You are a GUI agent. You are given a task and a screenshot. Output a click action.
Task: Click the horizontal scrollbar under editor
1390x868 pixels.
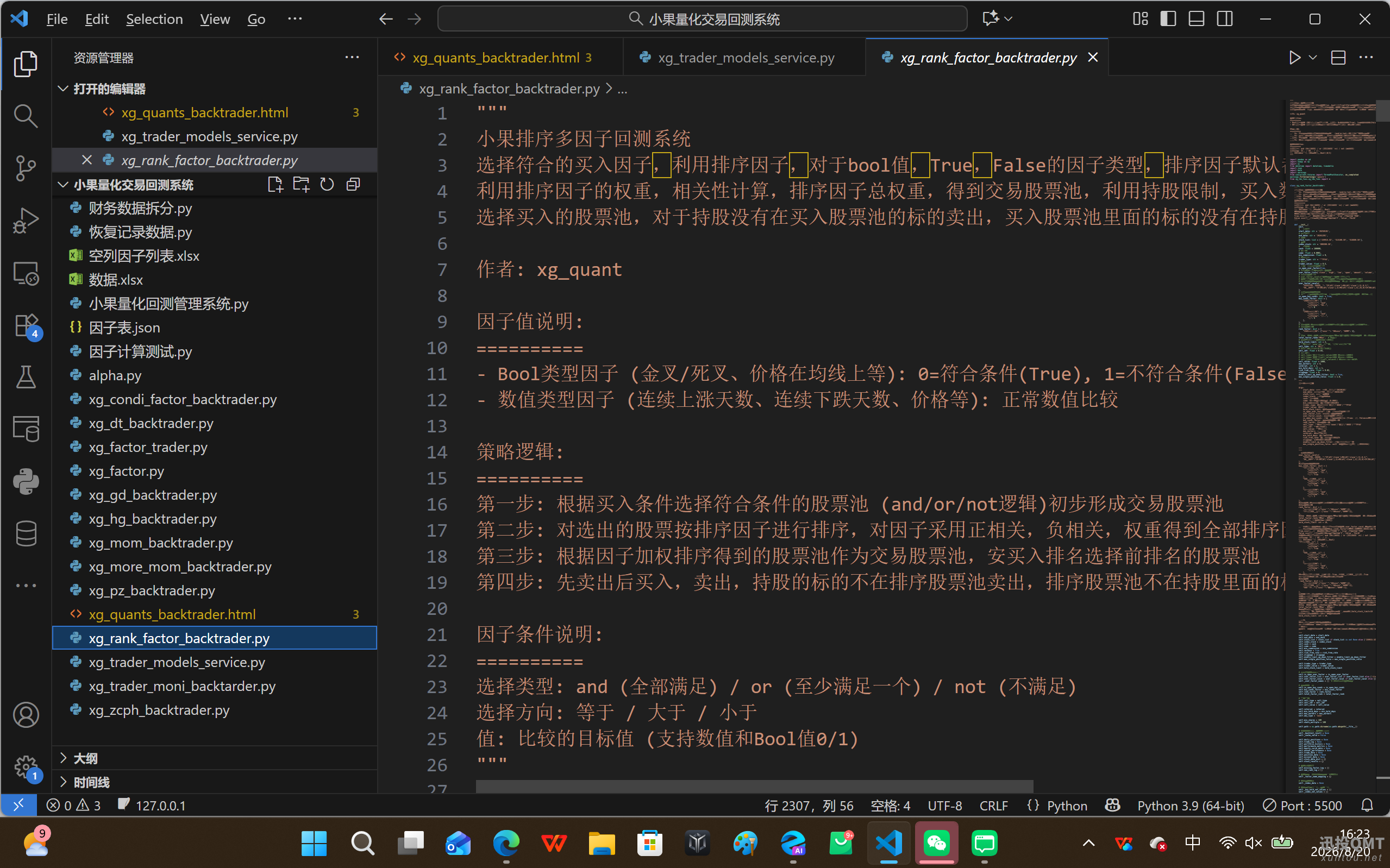tap(754, 786)
